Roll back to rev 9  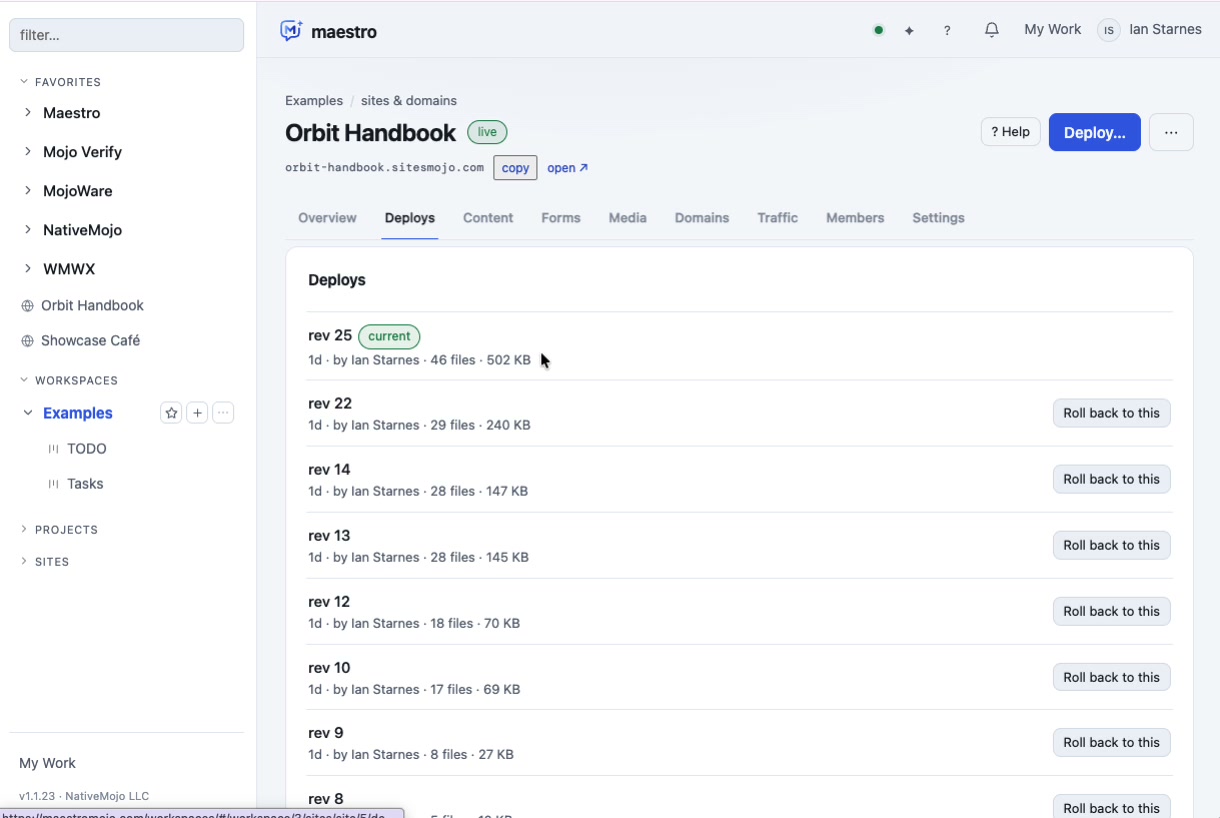[1112, 742]
